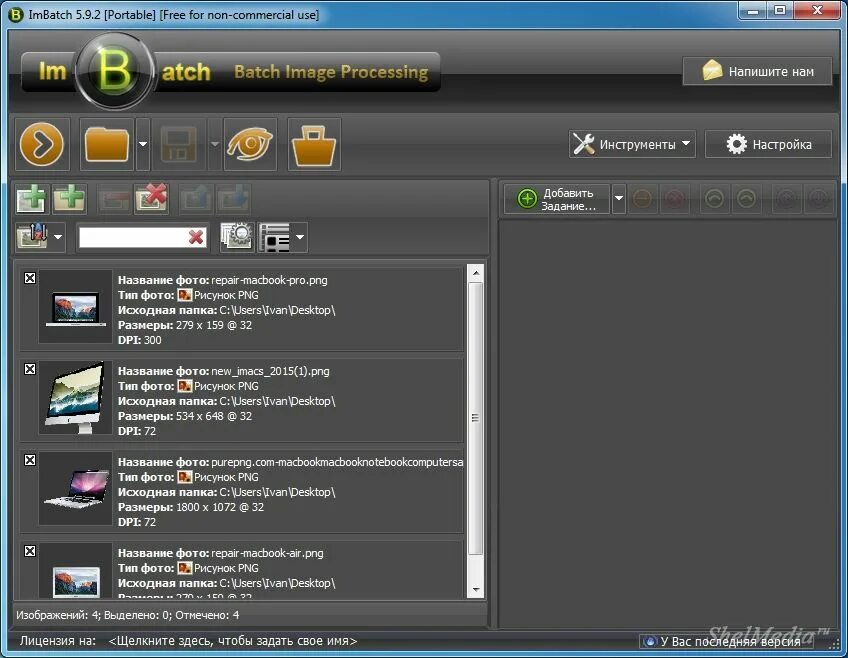Uncheck repair-macbook-pro.png checkbox

tap(30, 278)
